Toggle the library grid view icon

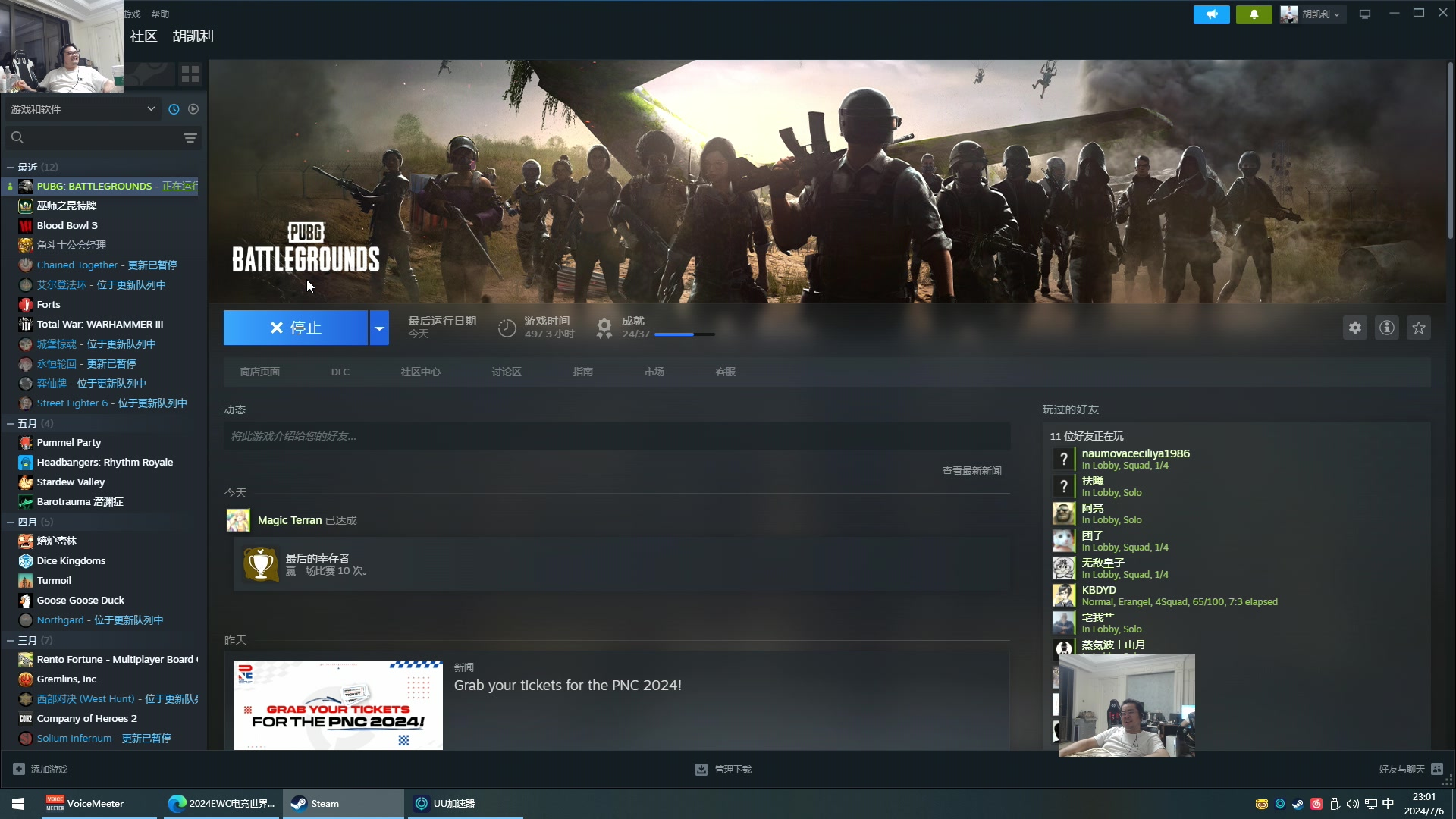[x=190, y=74]
